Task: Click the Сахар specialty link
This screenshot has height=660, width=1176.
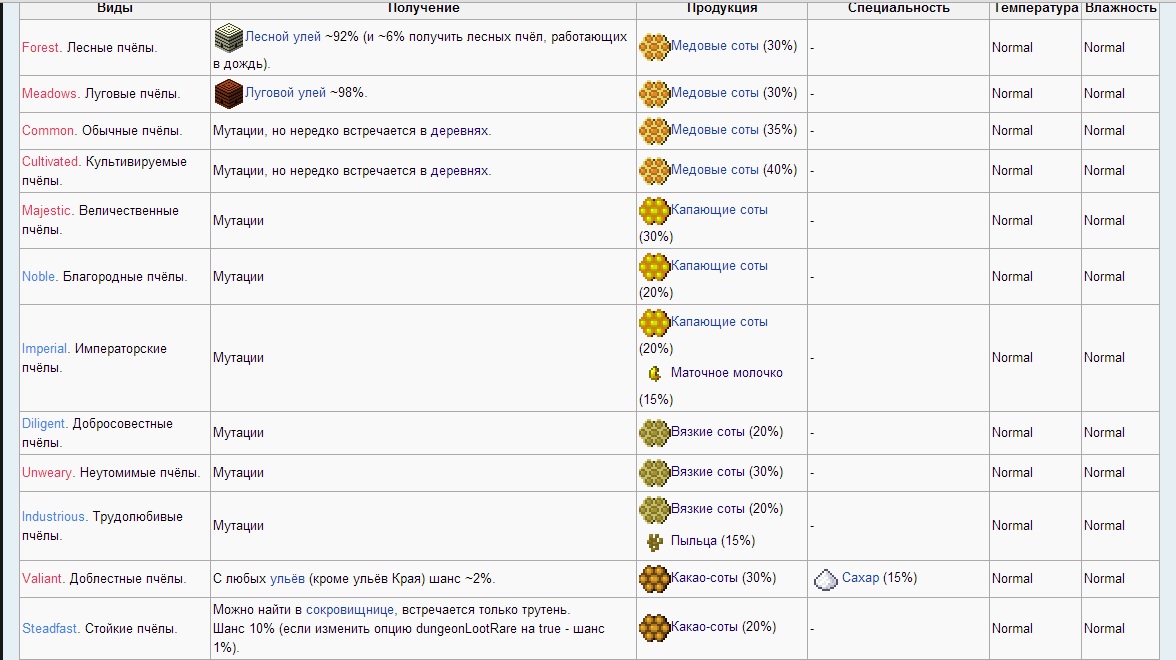Action: [860, 578]
